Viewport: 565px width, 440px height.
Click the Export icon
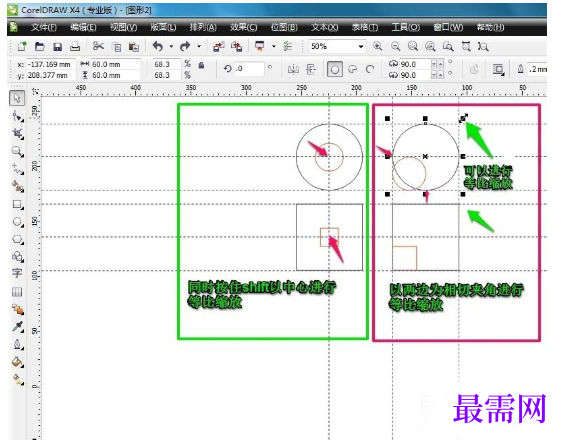(236, 46)
